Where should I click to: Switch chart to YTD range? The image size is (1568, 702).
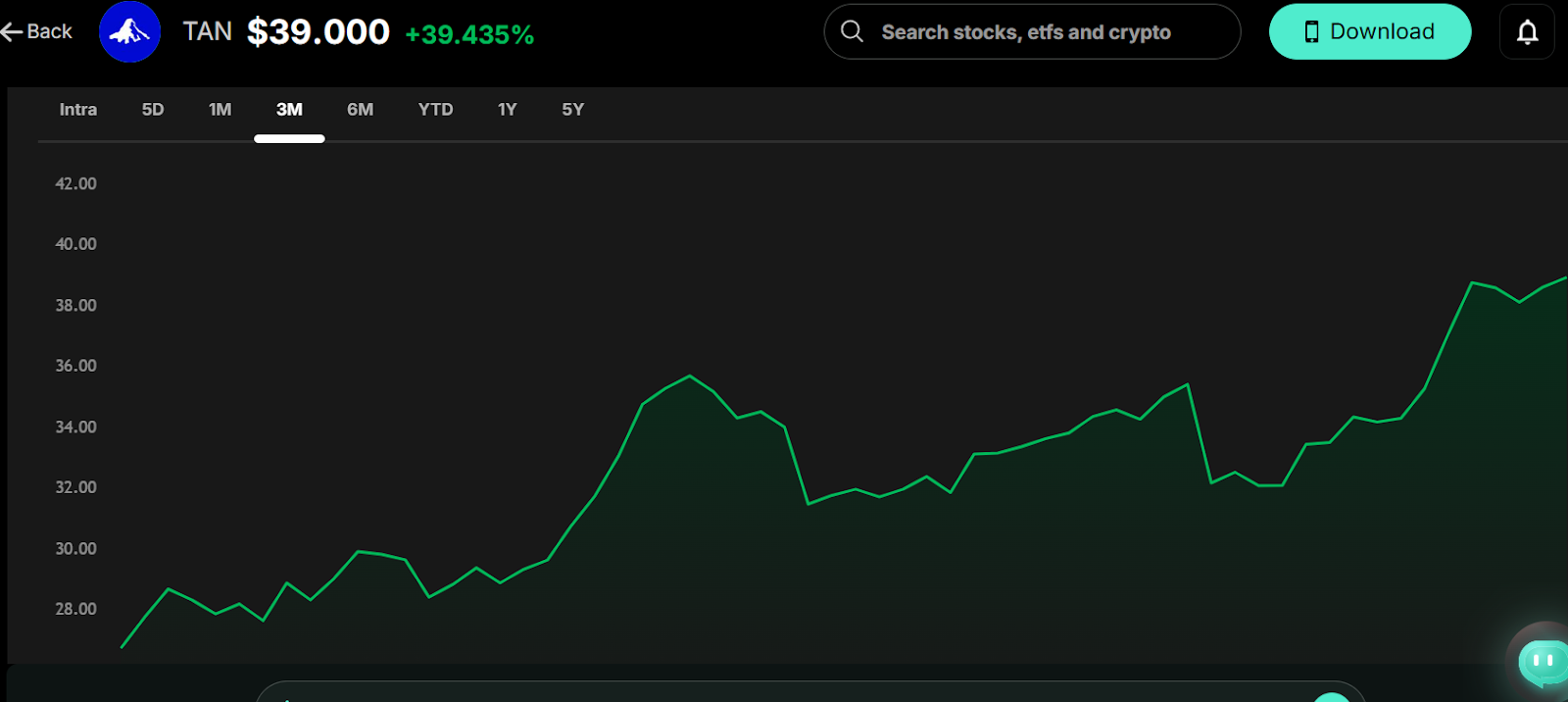[x=436, y=110]
